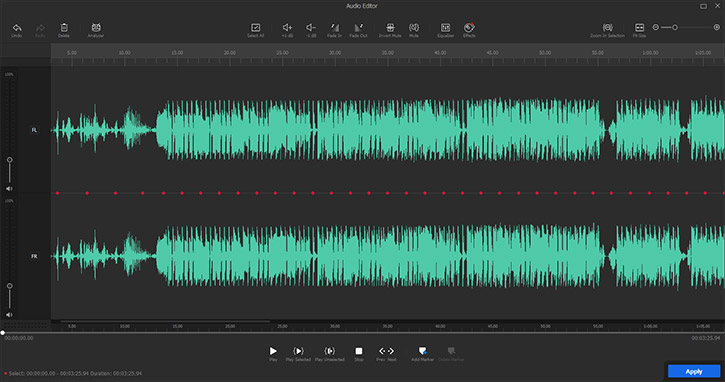Select the FR channel label
Viewport: 725px width, 382px height.
34,256
